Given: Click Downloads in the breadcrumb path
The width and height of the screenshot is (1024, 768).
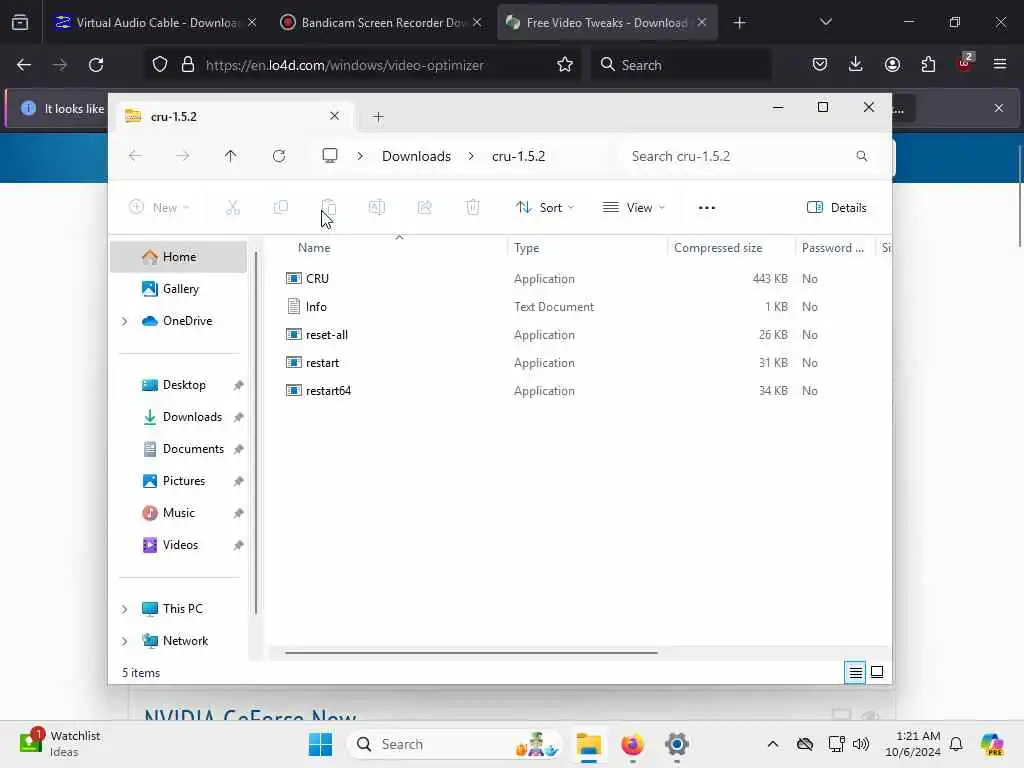Looking at the screenshot, I should point(416,156).
